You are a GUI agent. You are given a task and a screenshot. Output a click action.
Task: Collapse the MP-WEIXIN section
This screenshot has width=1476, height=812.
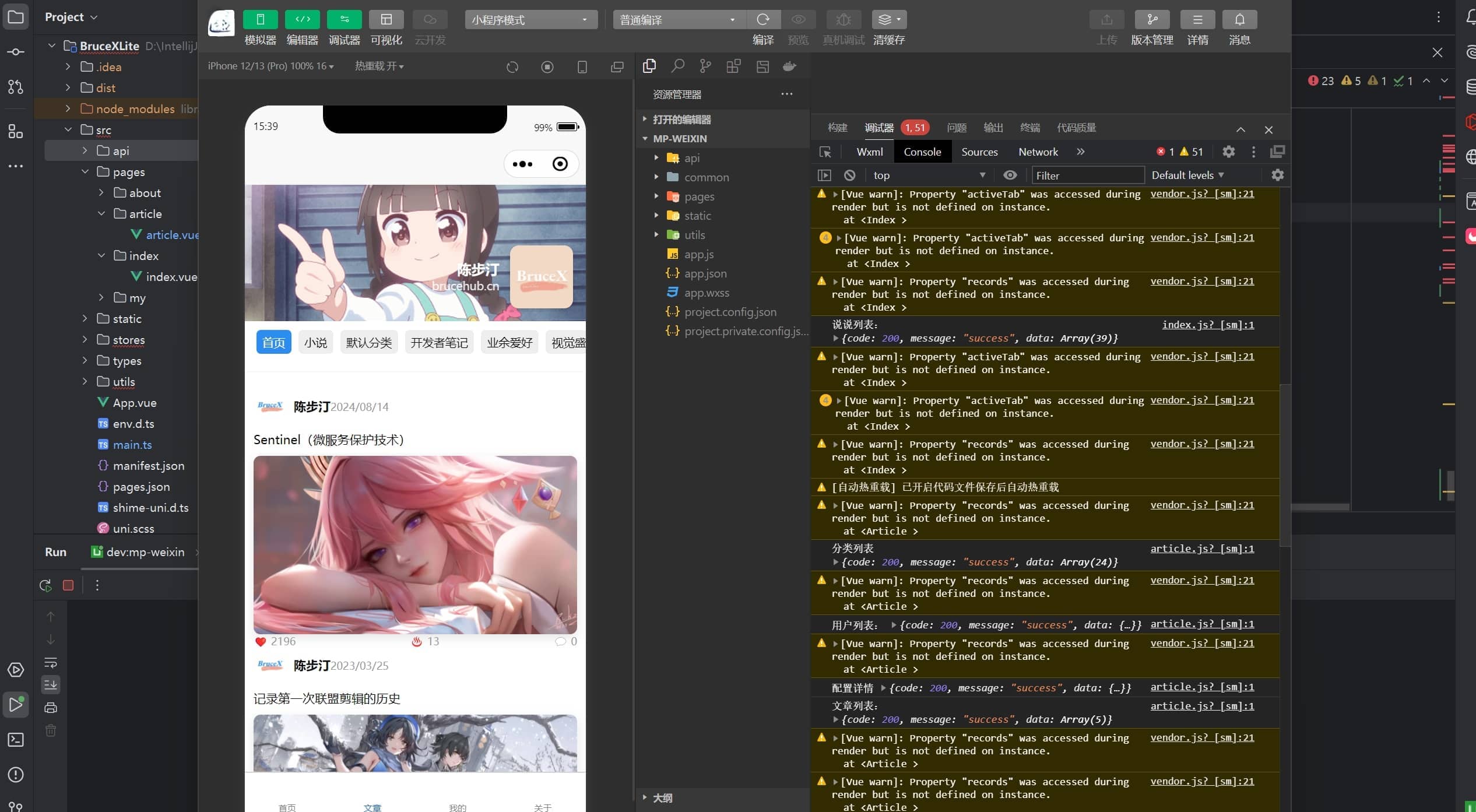pos(723,139)
